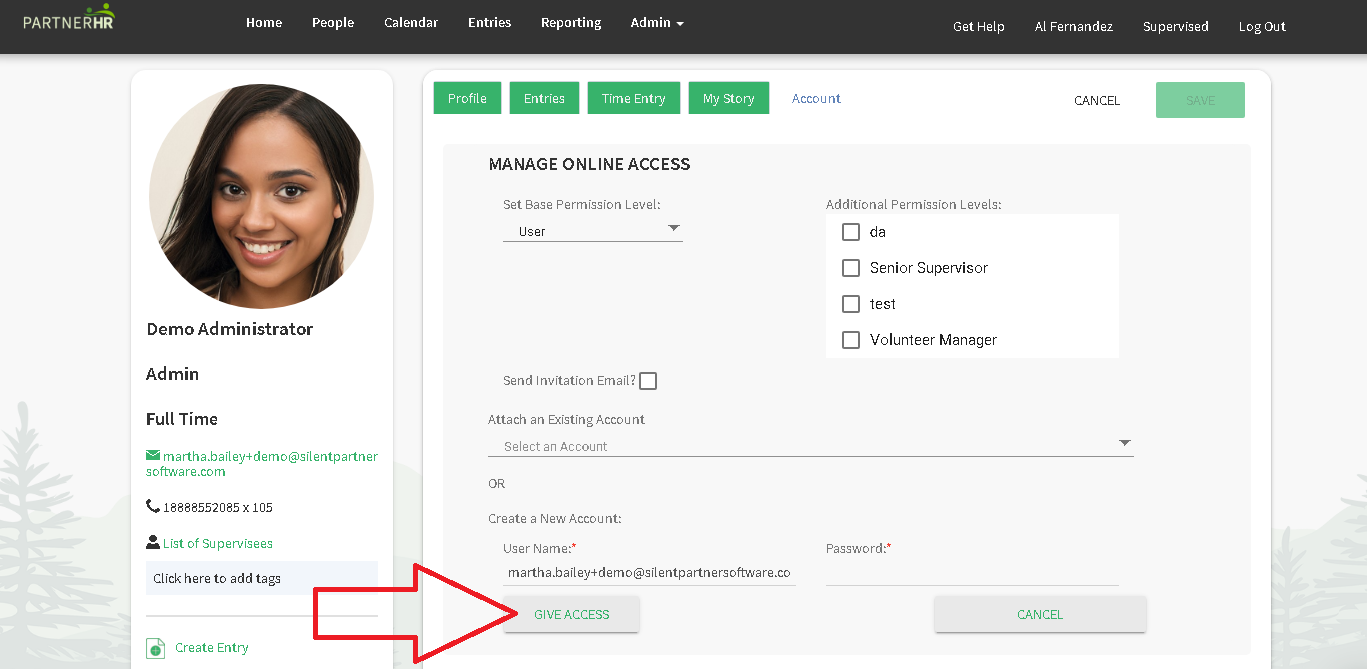Toggle Send Invitation Email checkbox
The height and width of the screenshot is (669, 1367).
point(648,381)
